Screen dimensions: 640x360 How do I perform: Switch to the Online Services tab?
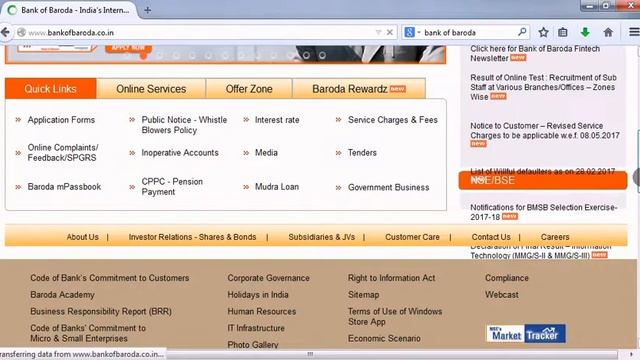tap(151, 89)
